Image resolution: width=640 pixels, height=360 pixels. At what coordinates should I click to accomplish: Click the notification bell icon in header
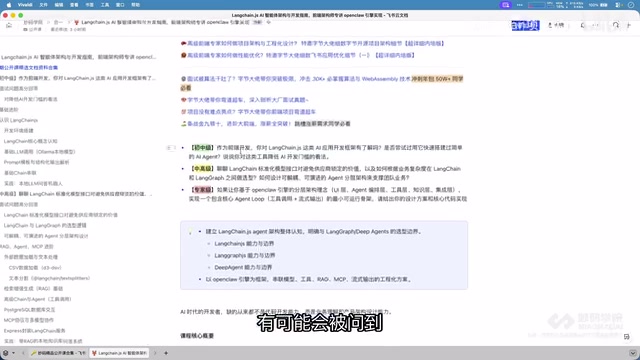tap(583, 25)
